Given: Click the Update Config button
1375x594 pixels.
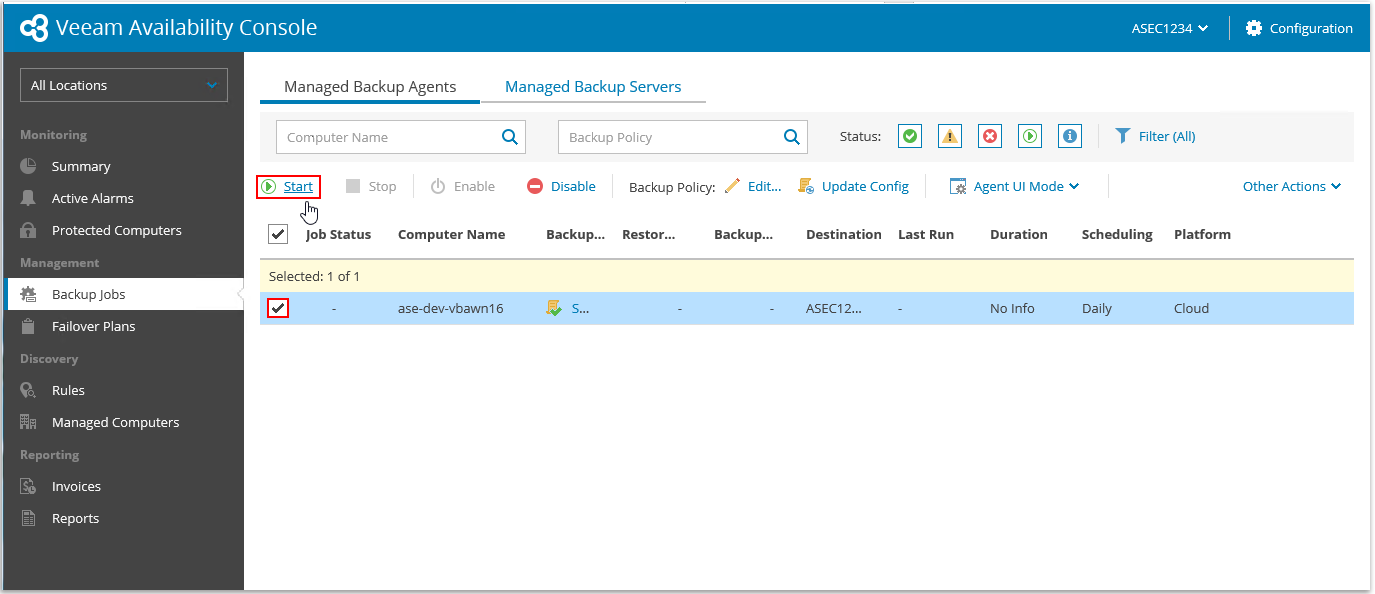Looking at the screenshot, I should (x=854, y=186).
